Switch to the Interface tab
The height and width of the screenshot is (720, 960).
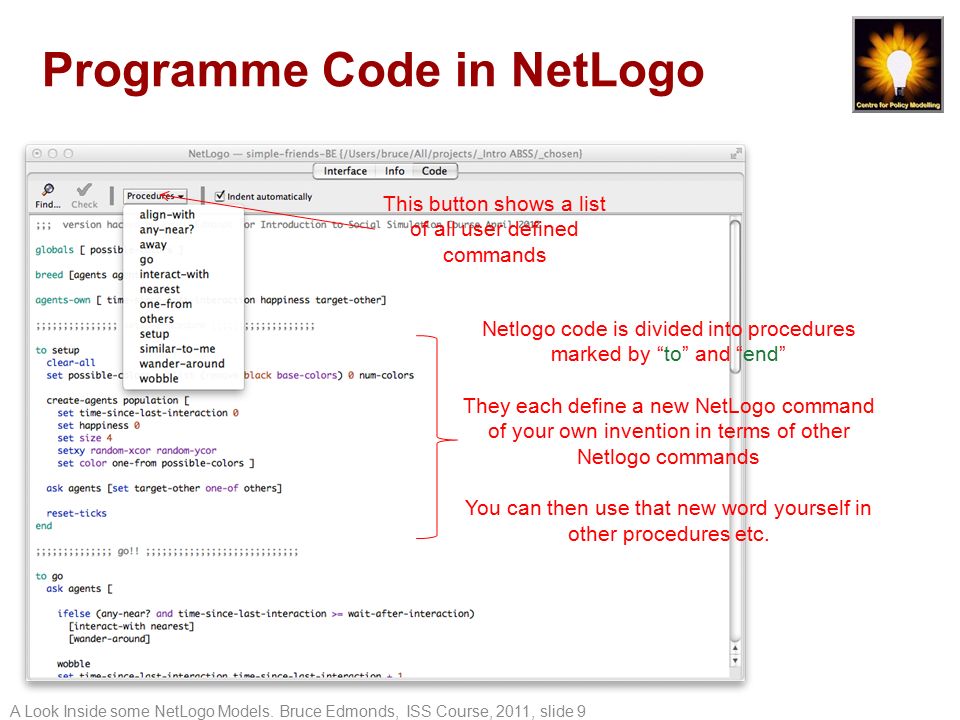coord(345,171)
